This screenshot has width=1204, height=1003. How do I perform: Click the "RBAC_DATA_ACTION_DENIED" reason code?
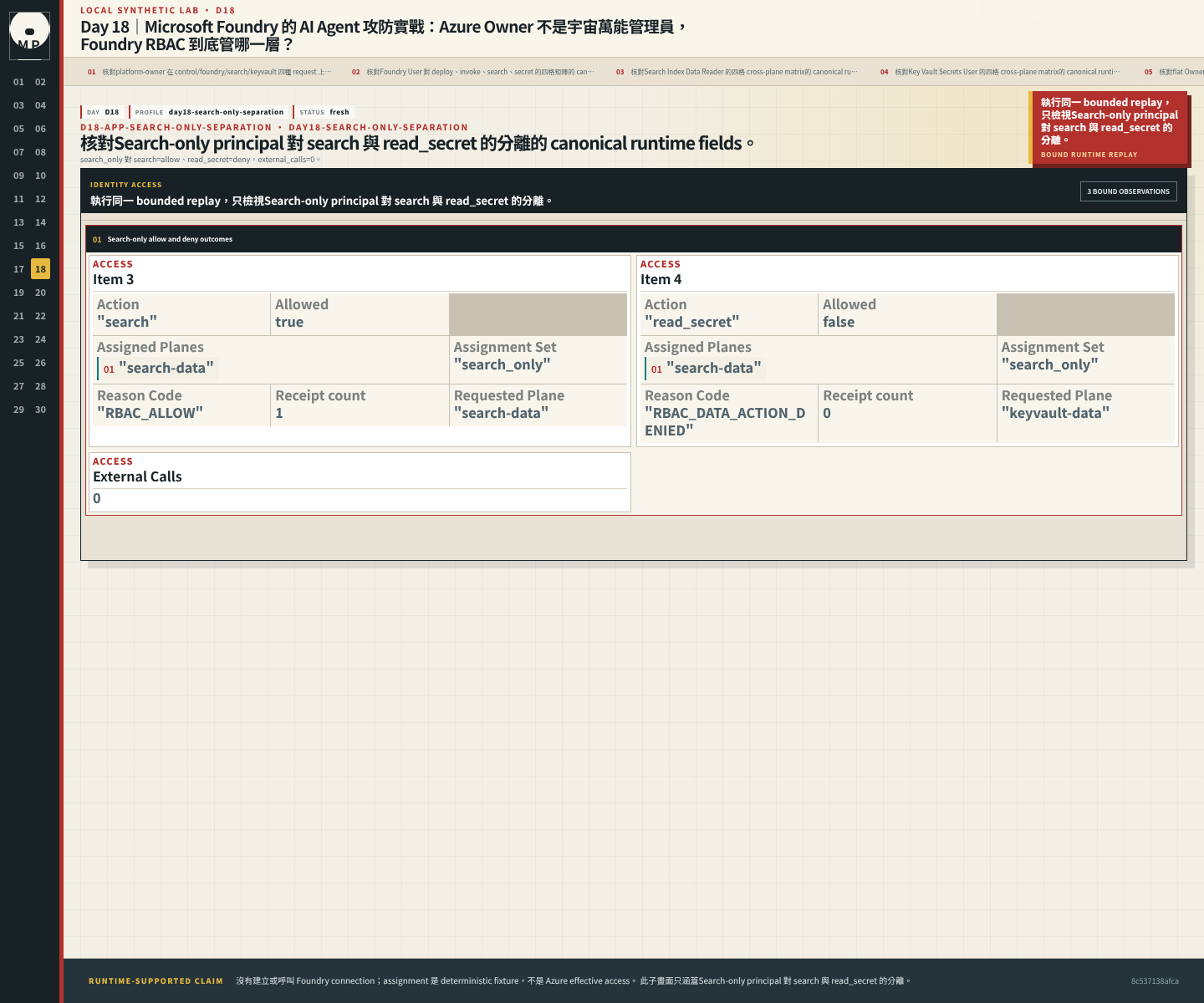pyautogui.click(x=726, y=421)
